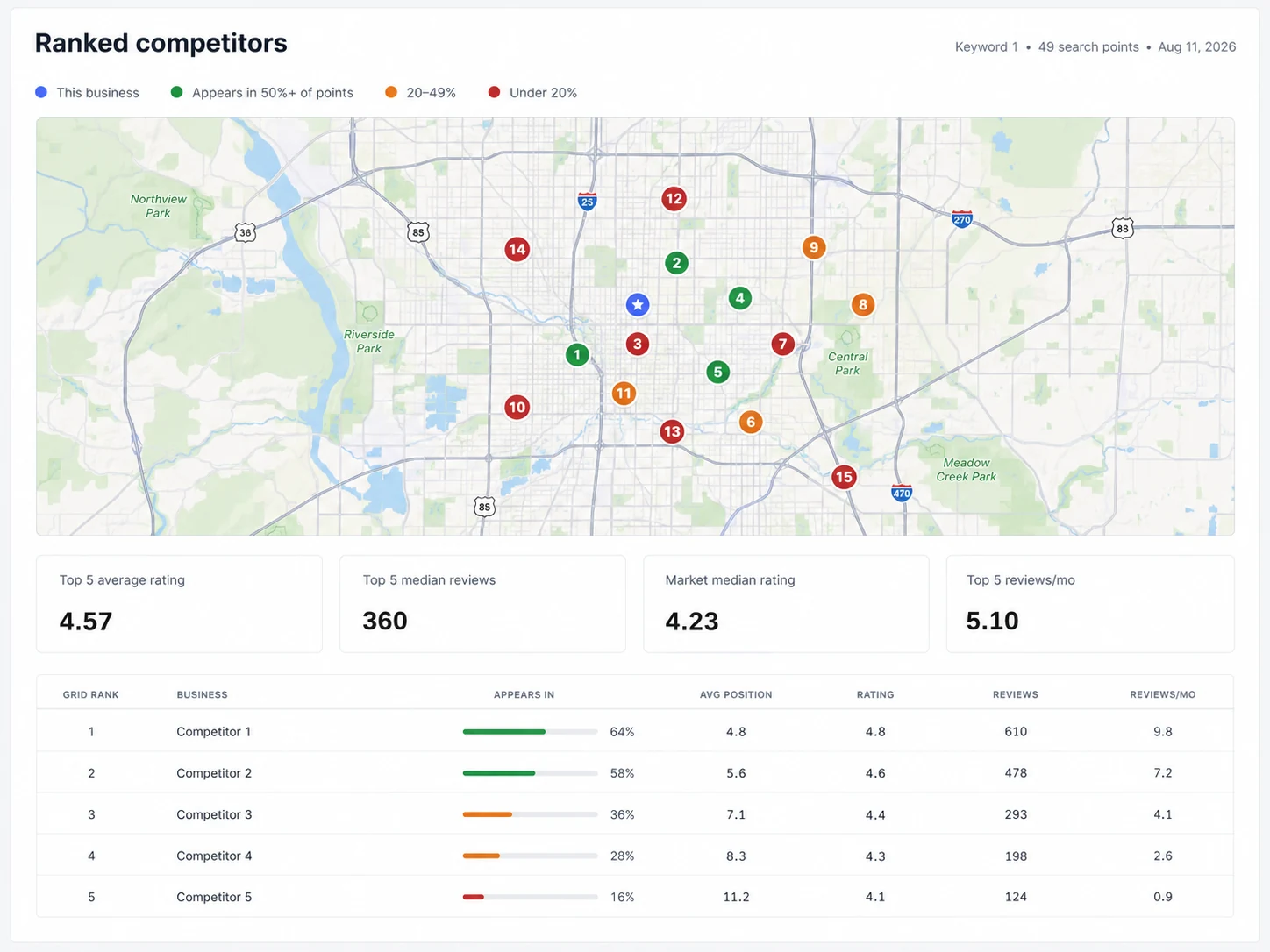Screen dimensions: 1270x952
Task: Click the 293 reviews cell
Action: pyautogui.click(x=1016, y=814)
